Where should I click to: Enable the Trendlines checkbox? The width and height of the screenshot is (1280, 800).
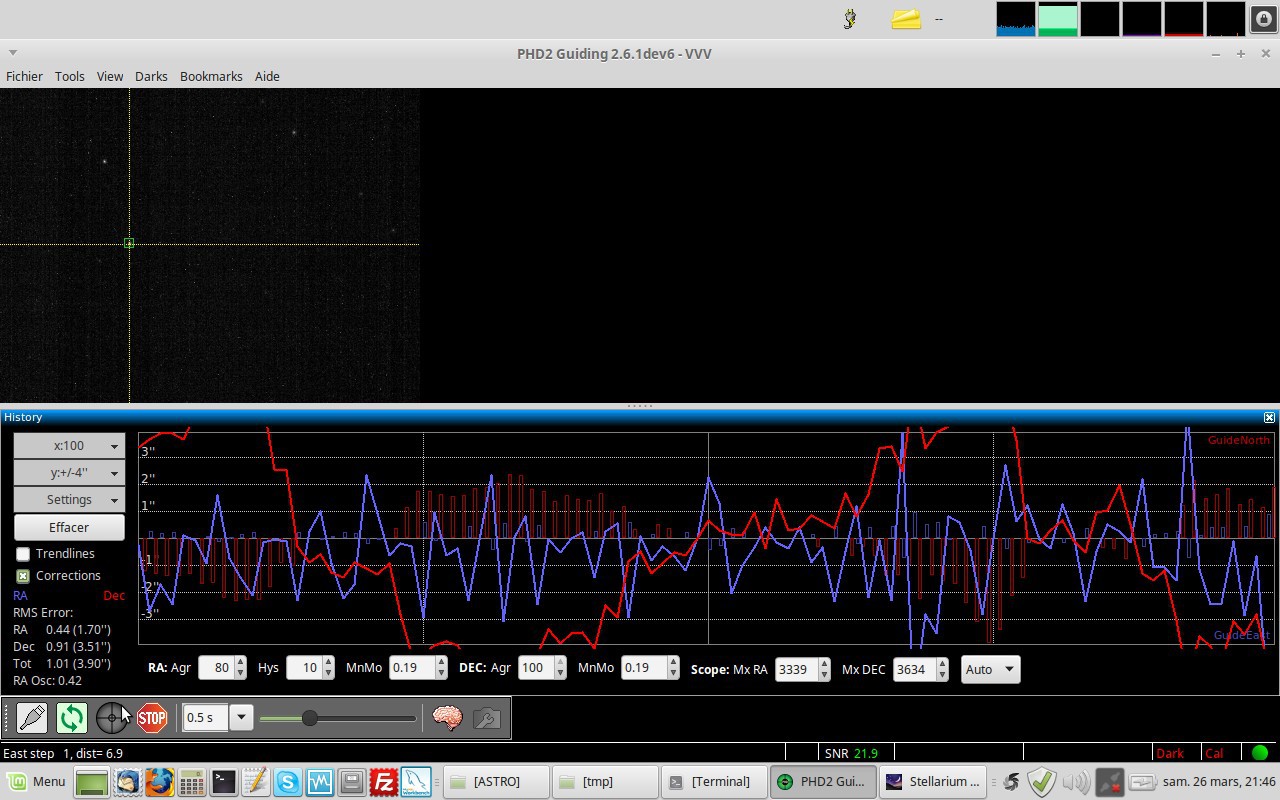point(23,554)
